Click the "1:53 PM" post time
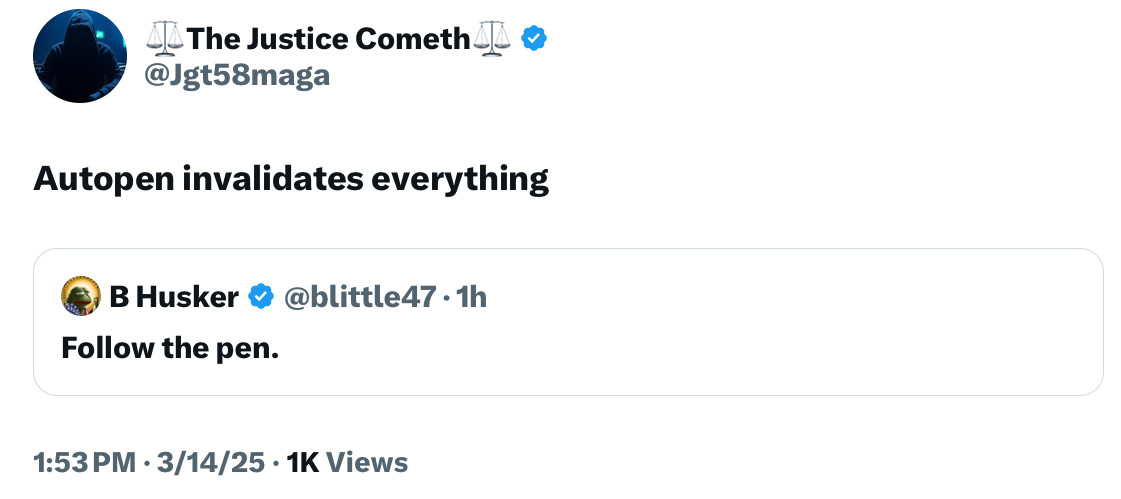Screen dimensions: 1121x499 pyautogui.click(x=84, y=462)
